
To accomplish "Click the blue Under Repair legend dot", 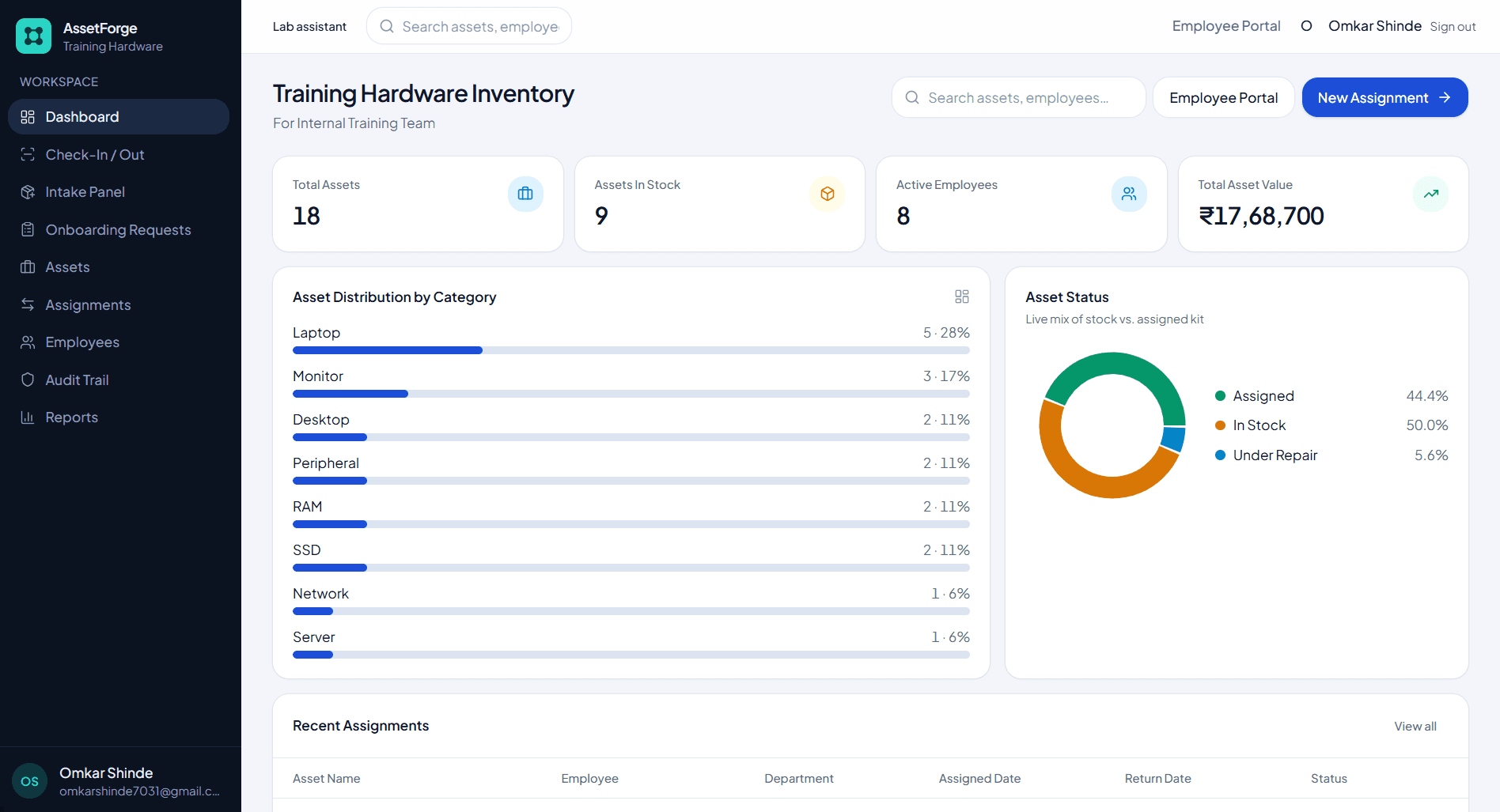I will pyautogui.click(x=1220, y=455).
